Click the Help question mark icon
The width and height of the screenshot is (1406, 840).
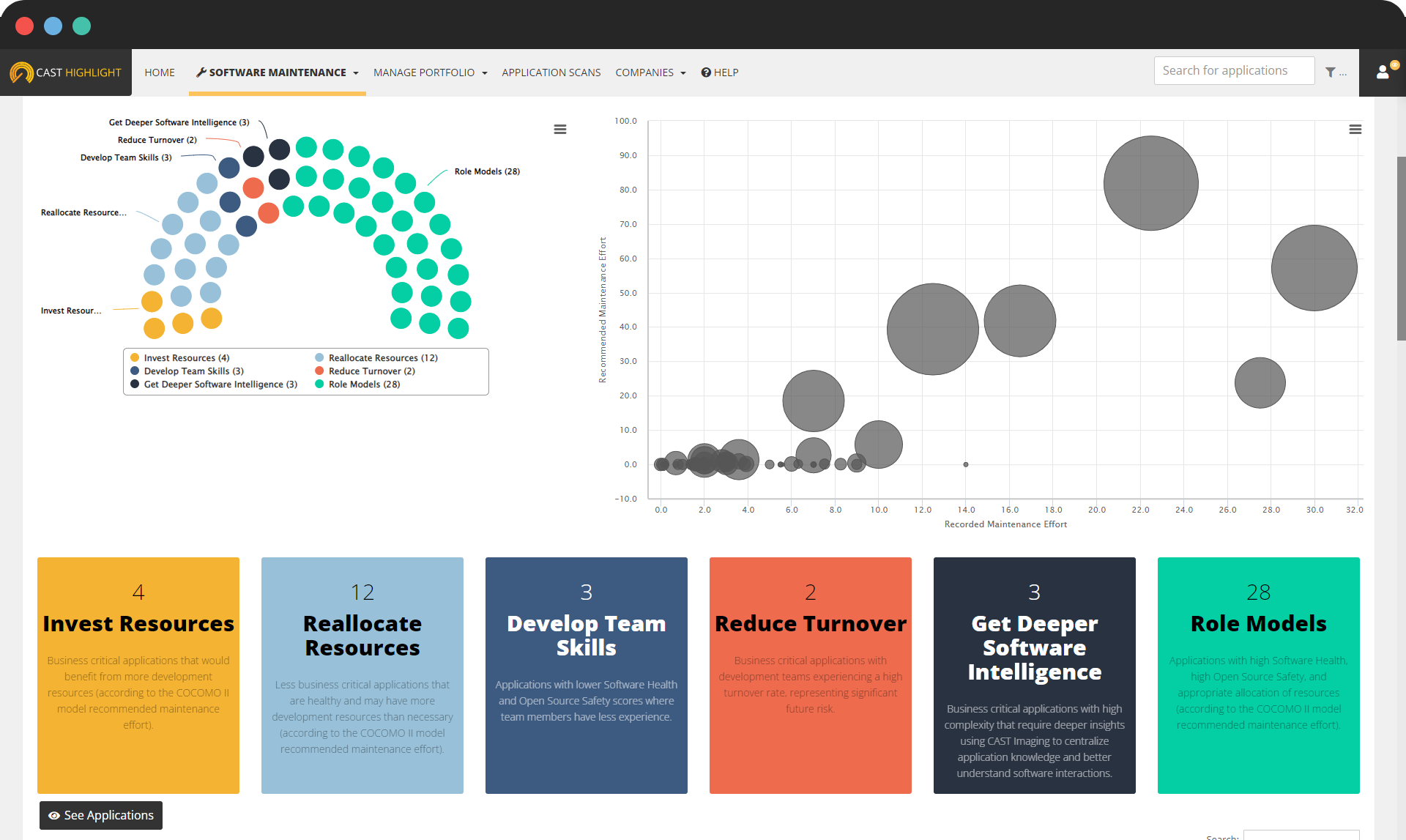[x=706, y=73]
